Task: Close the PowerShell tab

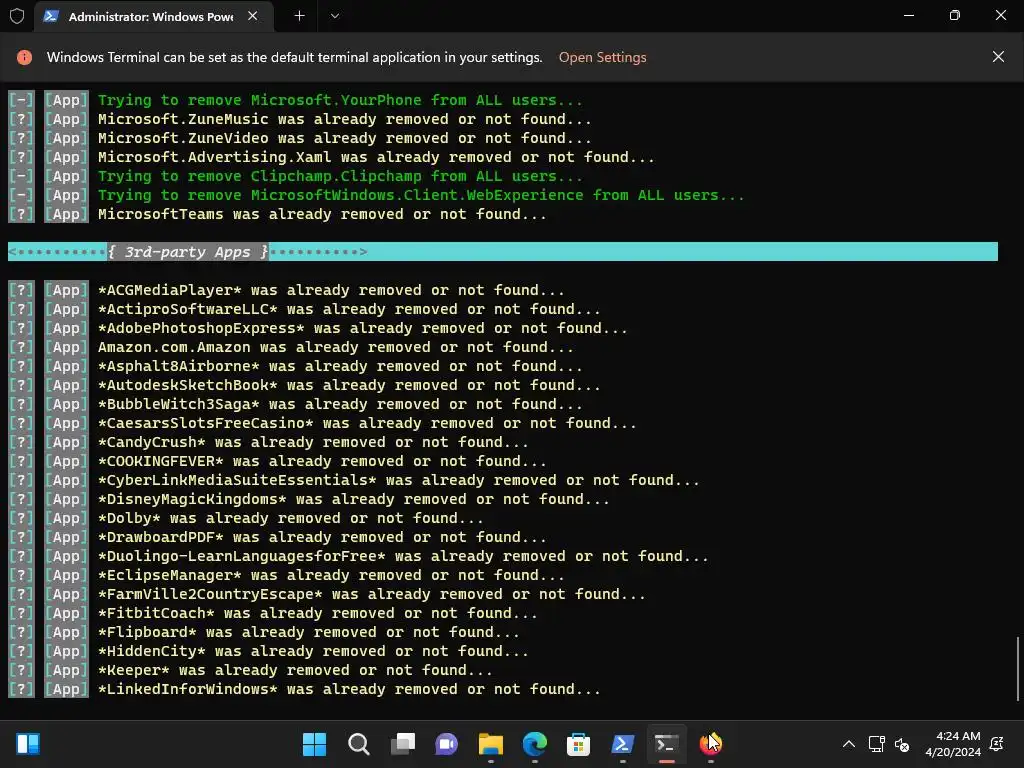Action: pos(253,16)
